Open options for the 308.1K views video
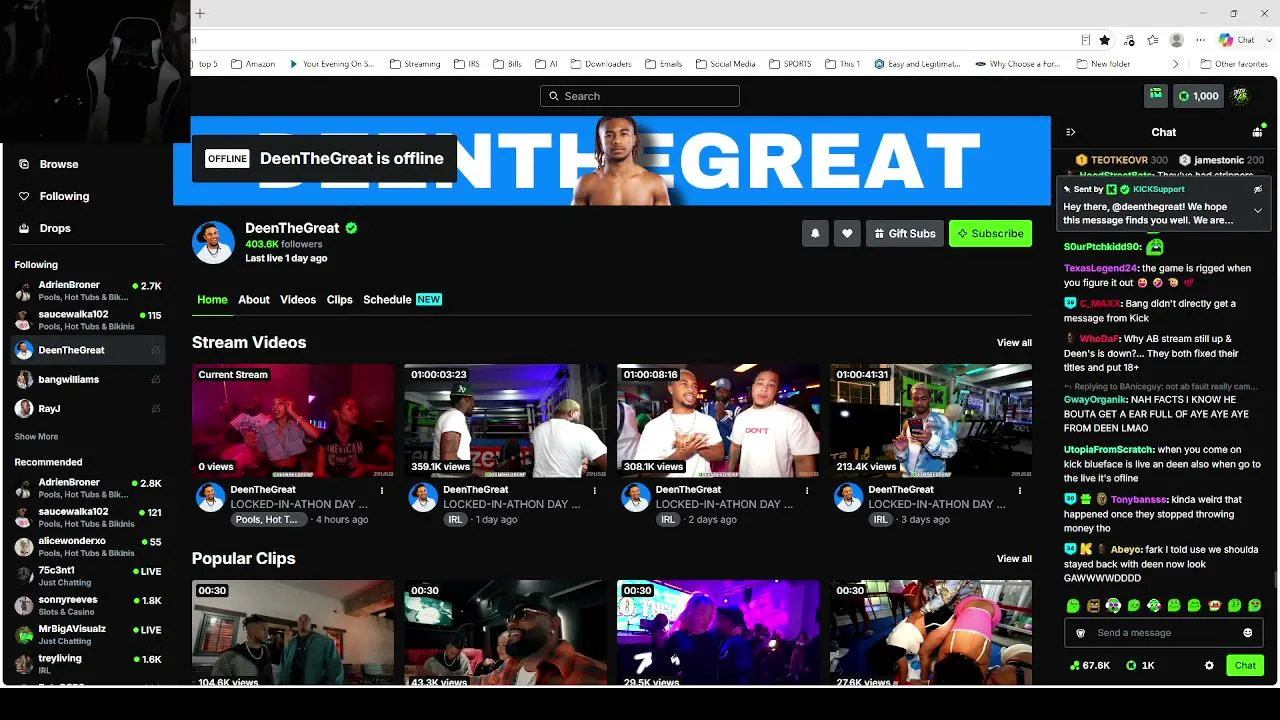The image size is (1280, 720). 807,490
